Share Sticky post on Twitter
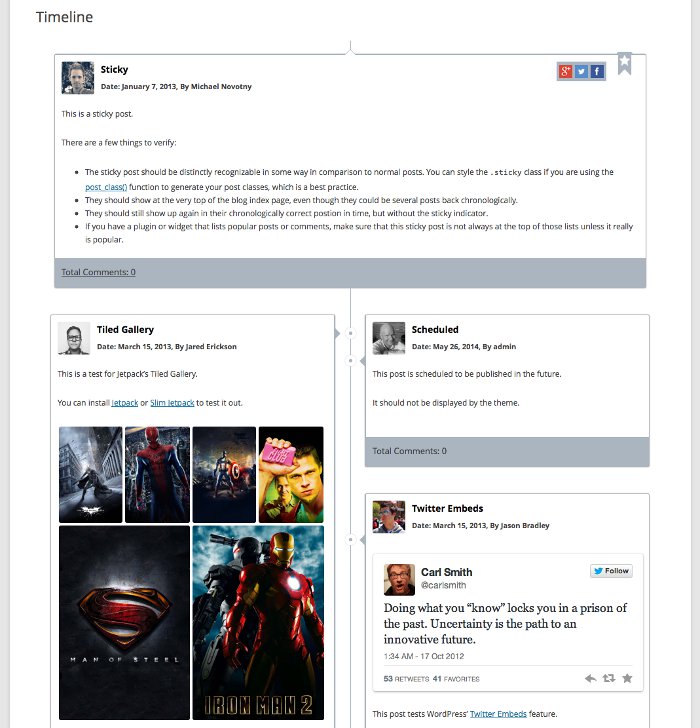This screenshot has width=700, height=728. (x=581, y=72)
